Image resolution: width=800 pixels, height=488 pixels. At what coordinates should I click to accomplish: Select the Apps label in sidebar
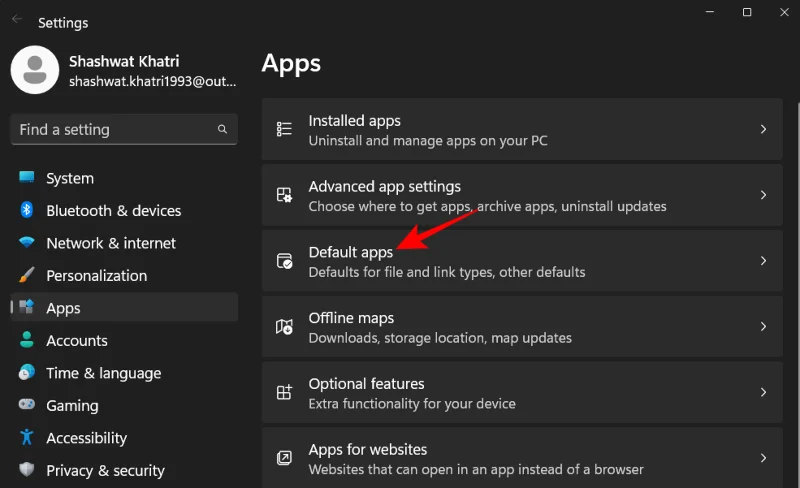click(63, 308)
